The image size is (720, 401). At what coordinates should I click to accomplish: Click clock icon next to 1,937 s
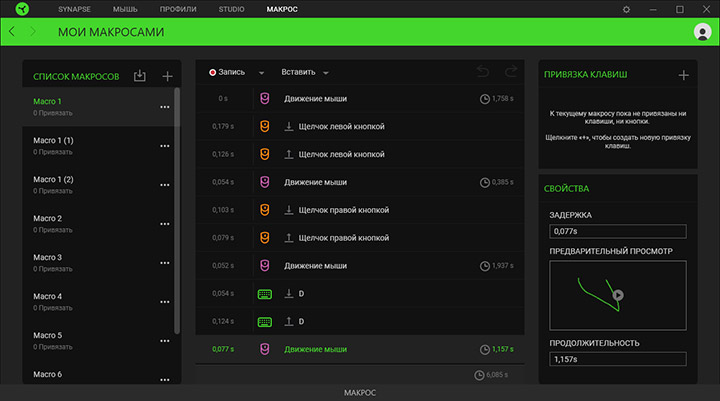[484, 266]
